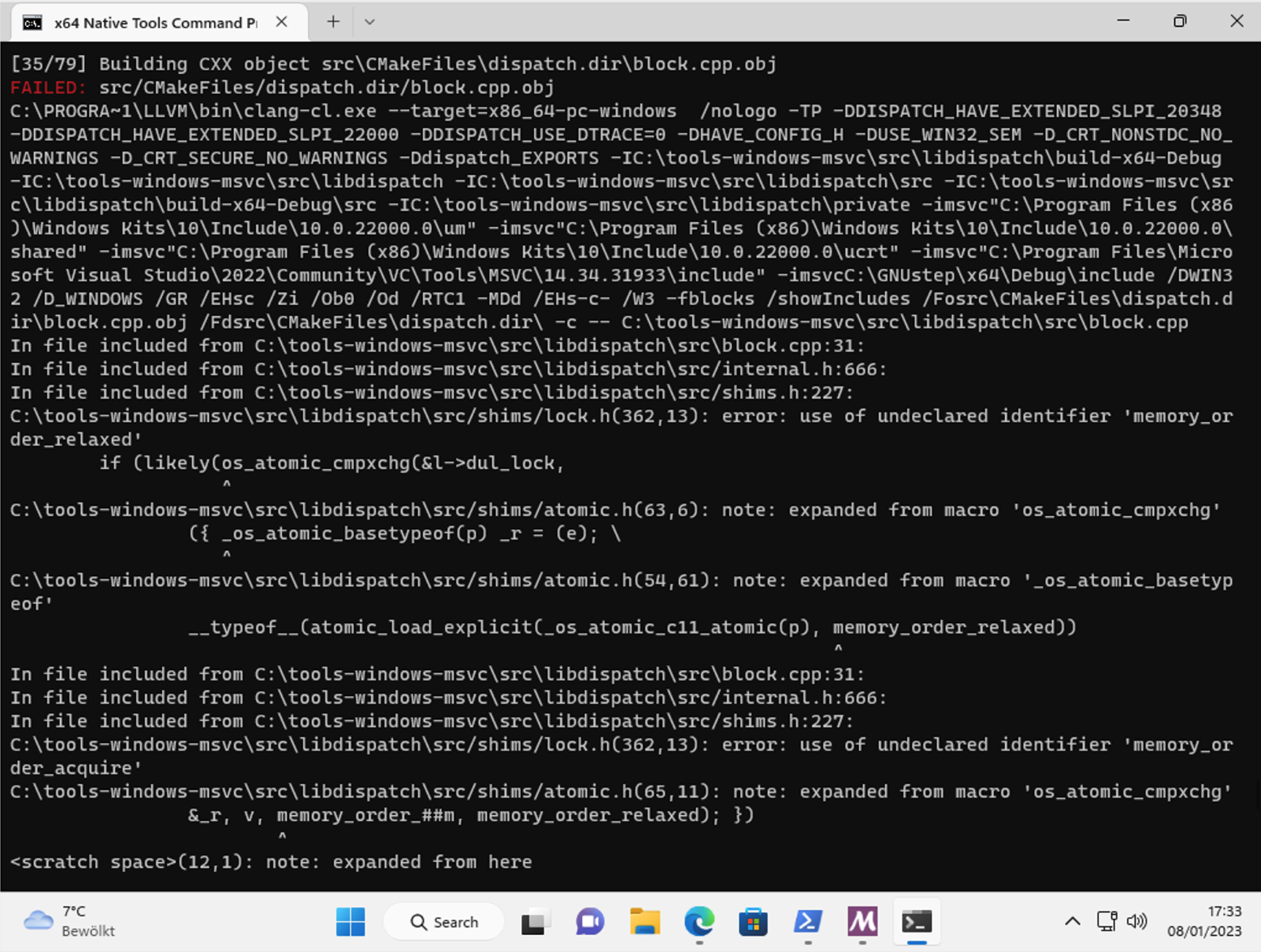Click 'der_acquire' error line text
Image resolution: width=1261 pixels, height=952 pixels.
click(76, 768)
